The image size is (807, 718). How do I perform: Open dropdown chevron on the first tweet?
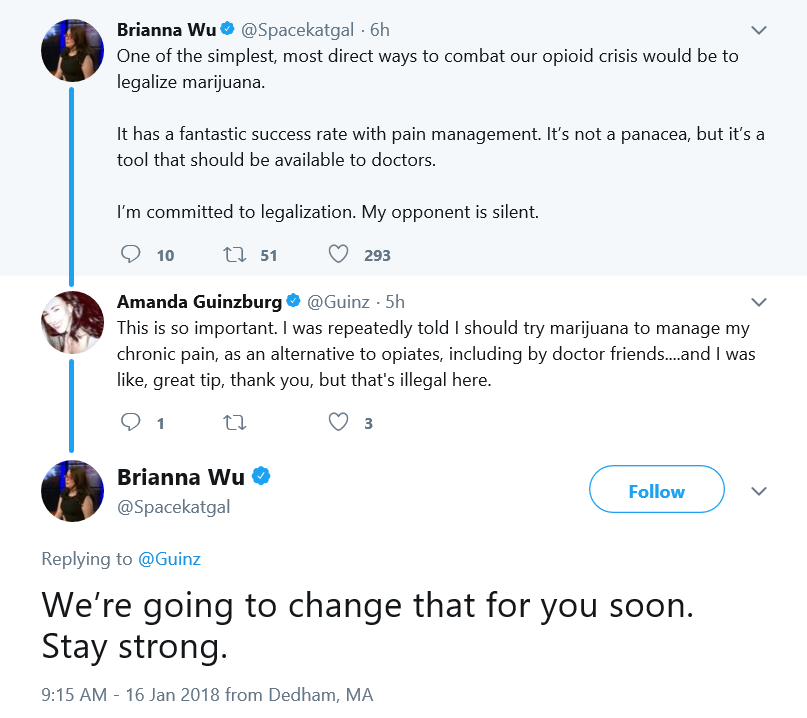759,30
